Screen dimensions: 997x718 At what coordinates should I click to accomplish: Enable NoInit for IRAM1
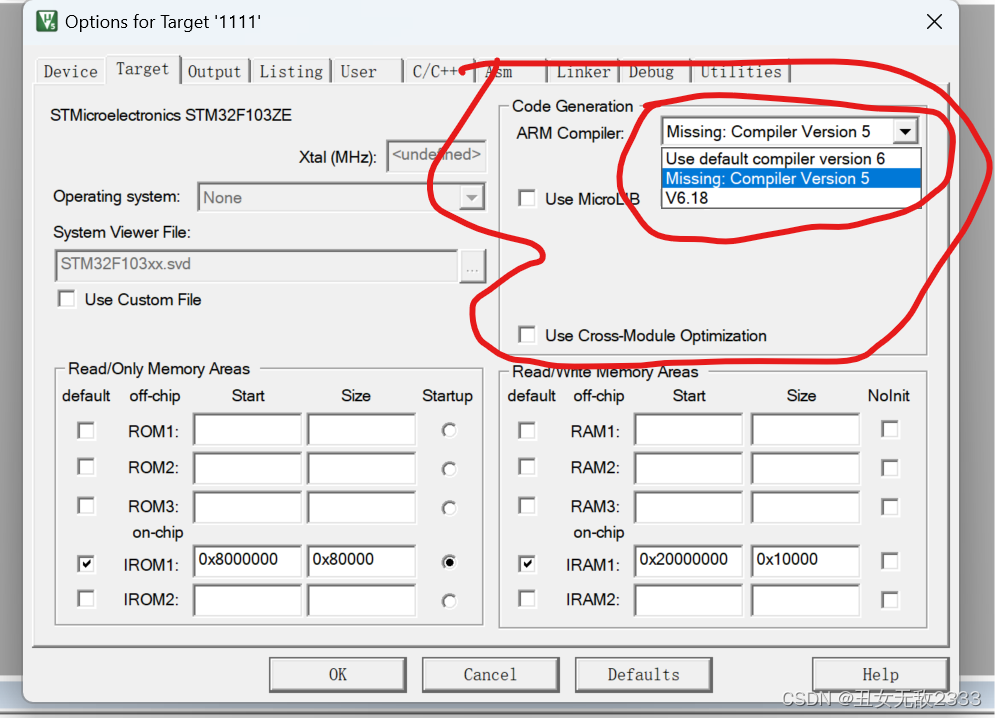coord(890,561)
